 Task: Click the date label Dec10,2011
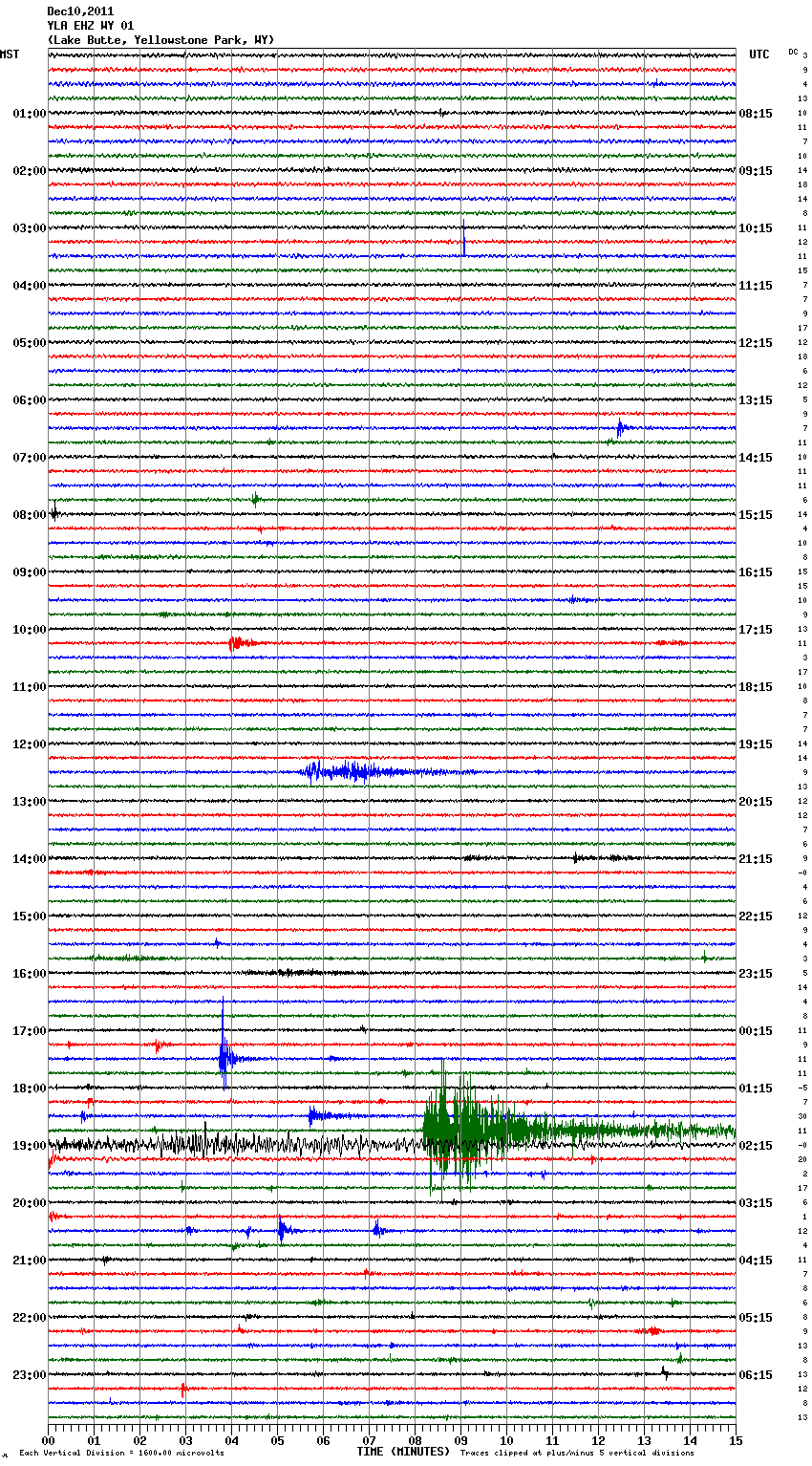pos(80,11)
